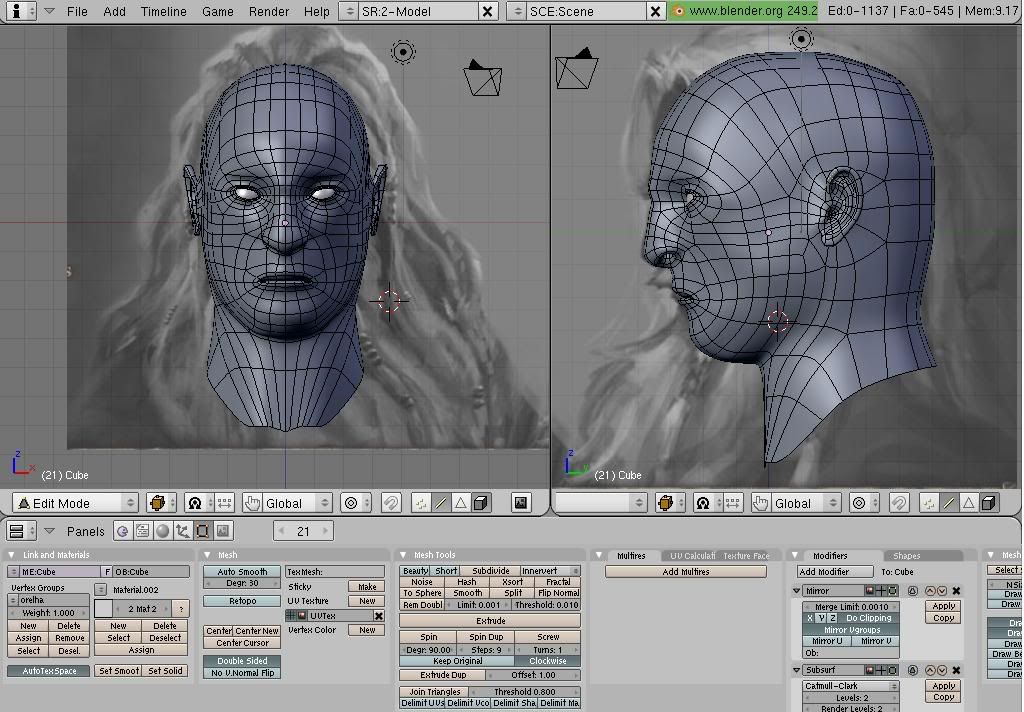The width and height of the screenshot is (1024, 712).
Task: Click the Add Multires button
Action: click(x=686, y=572)
